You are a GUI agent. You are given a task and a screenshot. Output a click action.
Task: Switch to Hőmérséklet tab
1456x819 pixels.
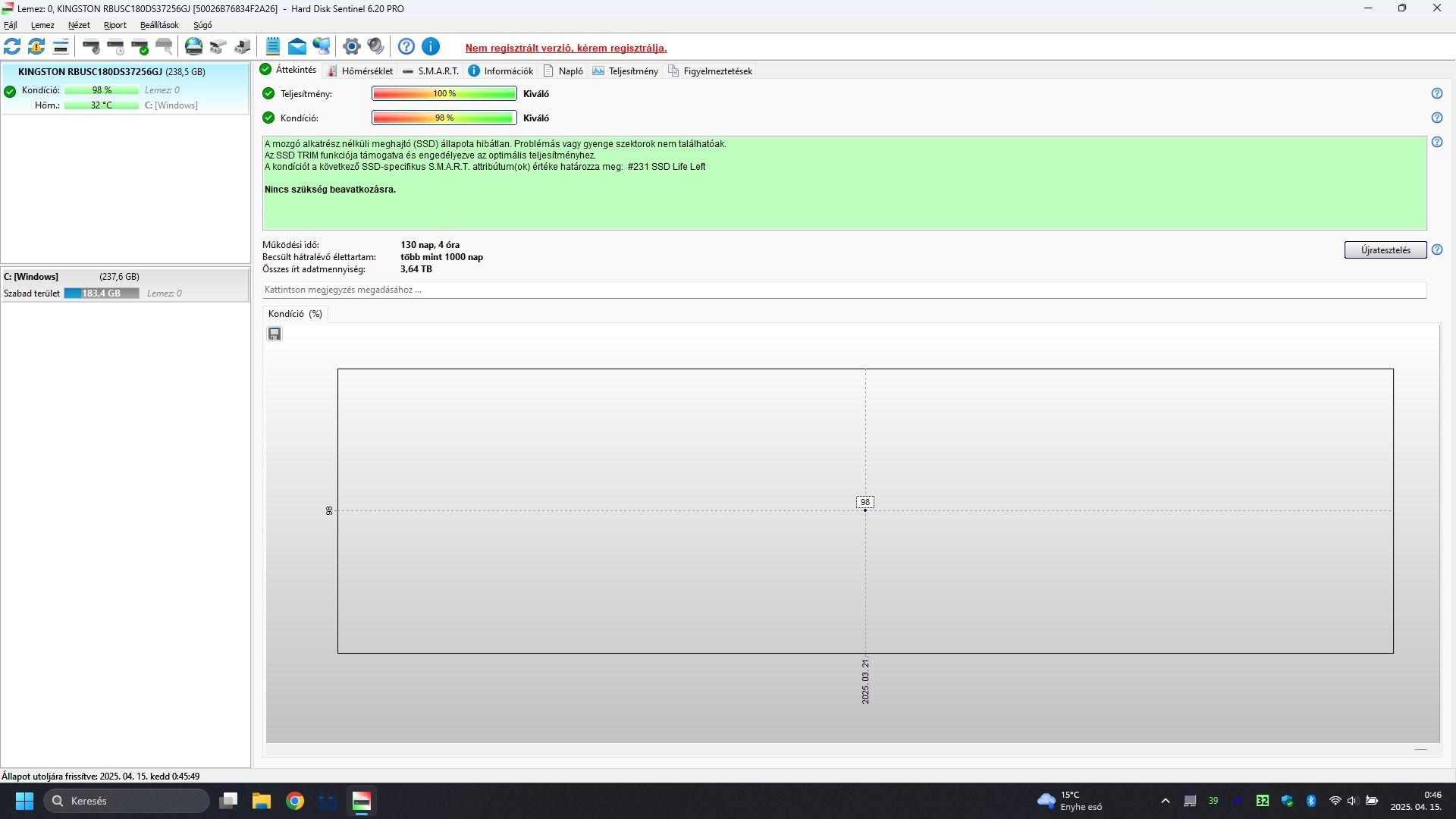[361, 71]
